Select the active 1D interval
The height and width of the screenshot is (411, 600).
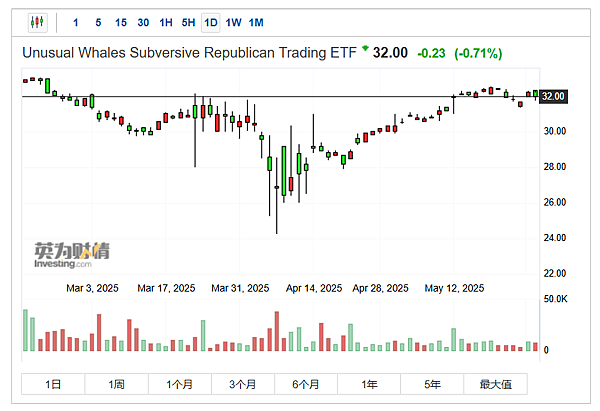[211, 23]
